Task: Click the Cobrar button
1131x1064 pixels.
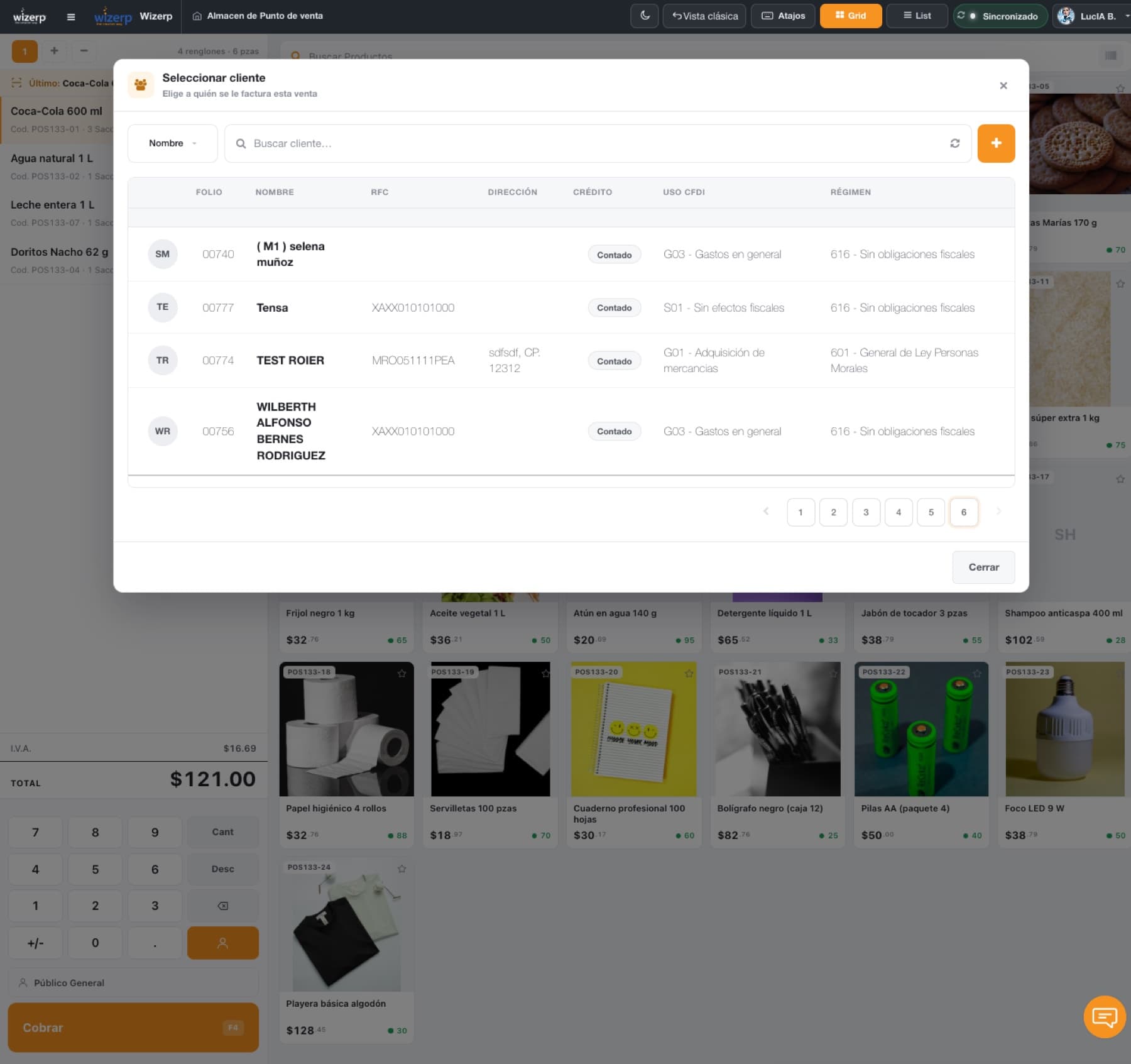Action: 133,1028
